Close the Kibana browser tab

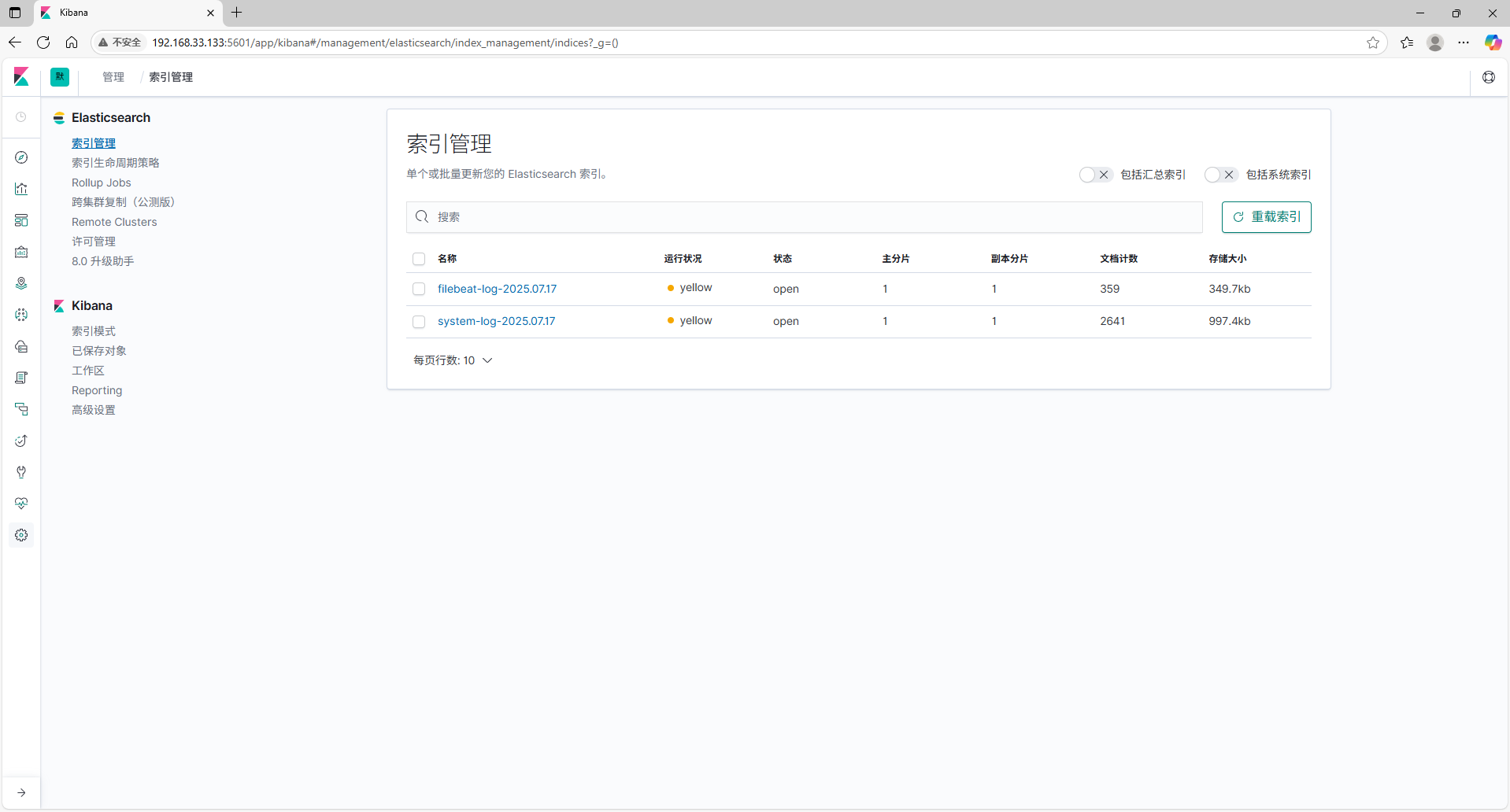point(210,13)
